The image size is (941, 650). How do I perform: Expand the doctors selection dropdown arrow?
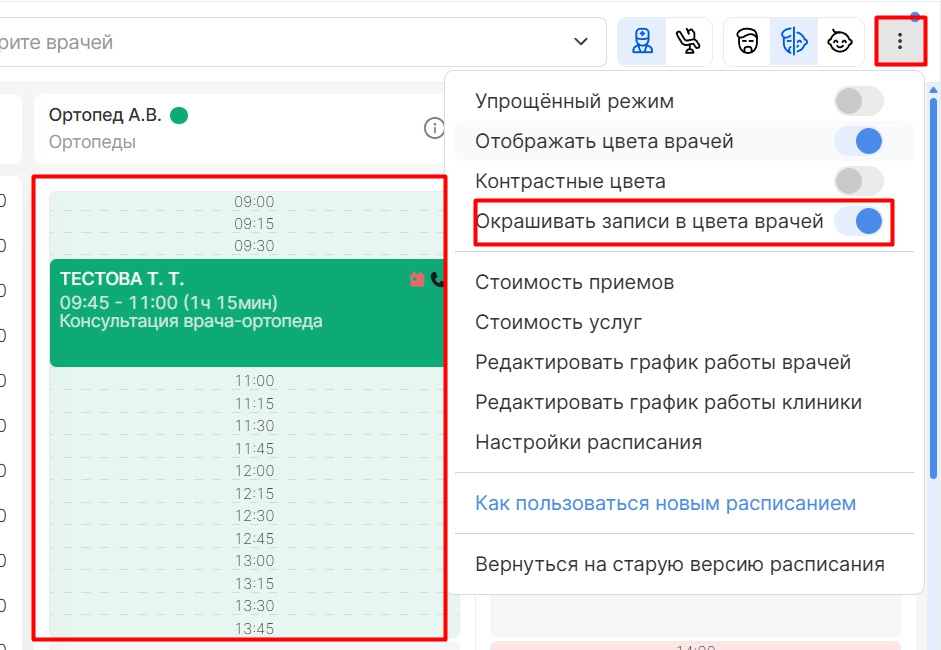(580, 41)
